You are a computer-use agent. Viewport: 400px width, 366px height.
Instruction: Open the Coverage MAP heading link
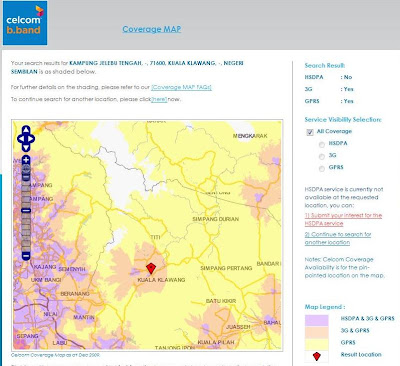tap(152, 29)
